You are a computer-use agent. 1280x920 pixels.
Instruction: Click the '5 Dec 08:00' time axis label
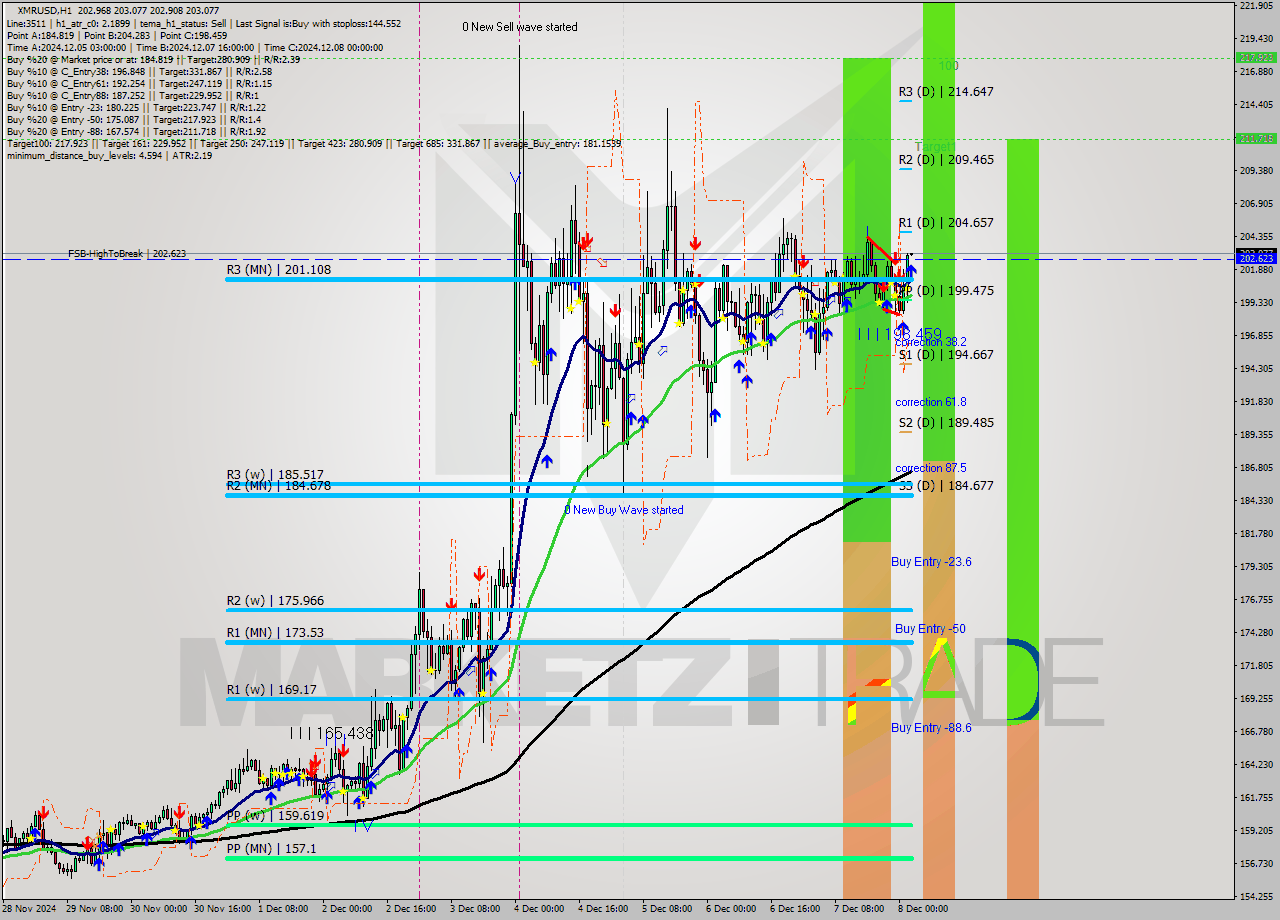[x=667, y=909]
